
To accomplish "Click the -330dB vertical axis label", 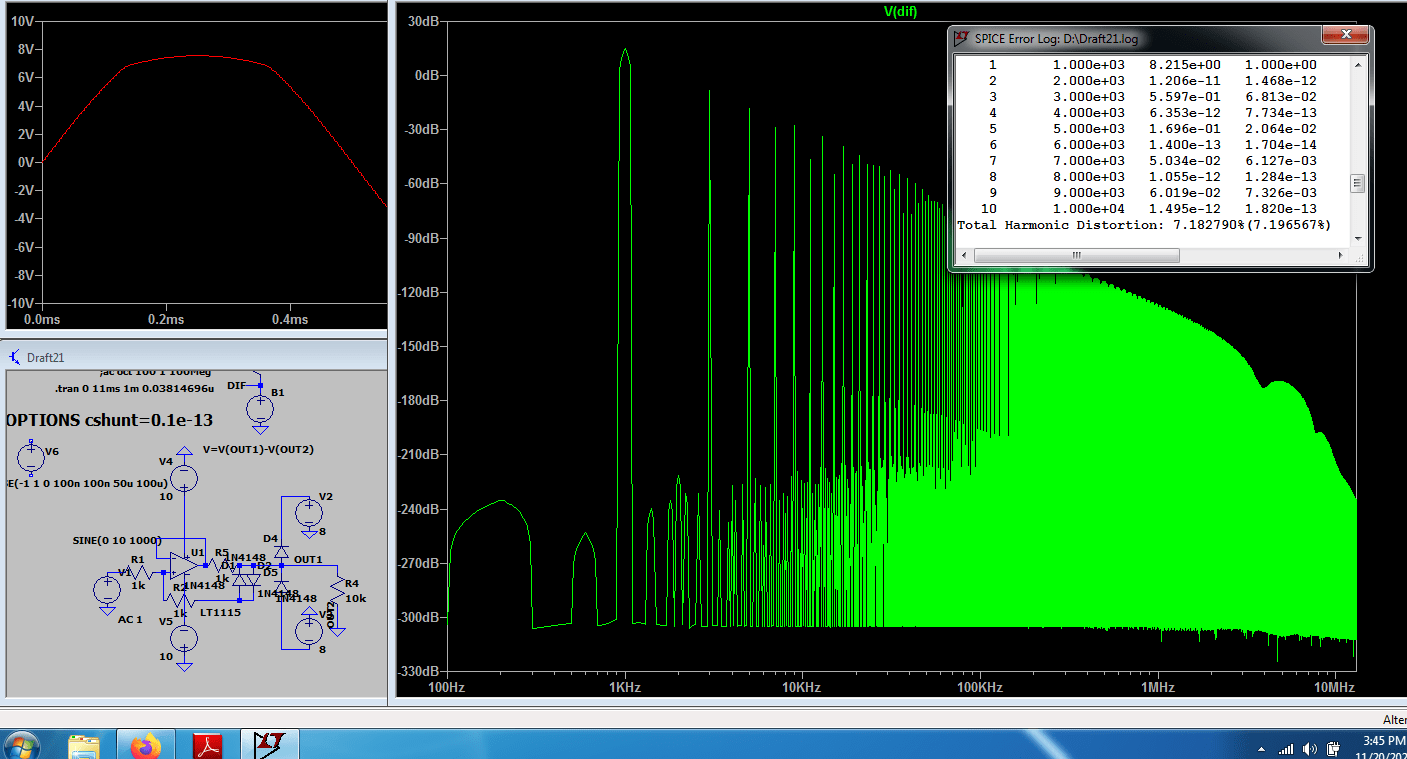I will click(x=417, y=671).
